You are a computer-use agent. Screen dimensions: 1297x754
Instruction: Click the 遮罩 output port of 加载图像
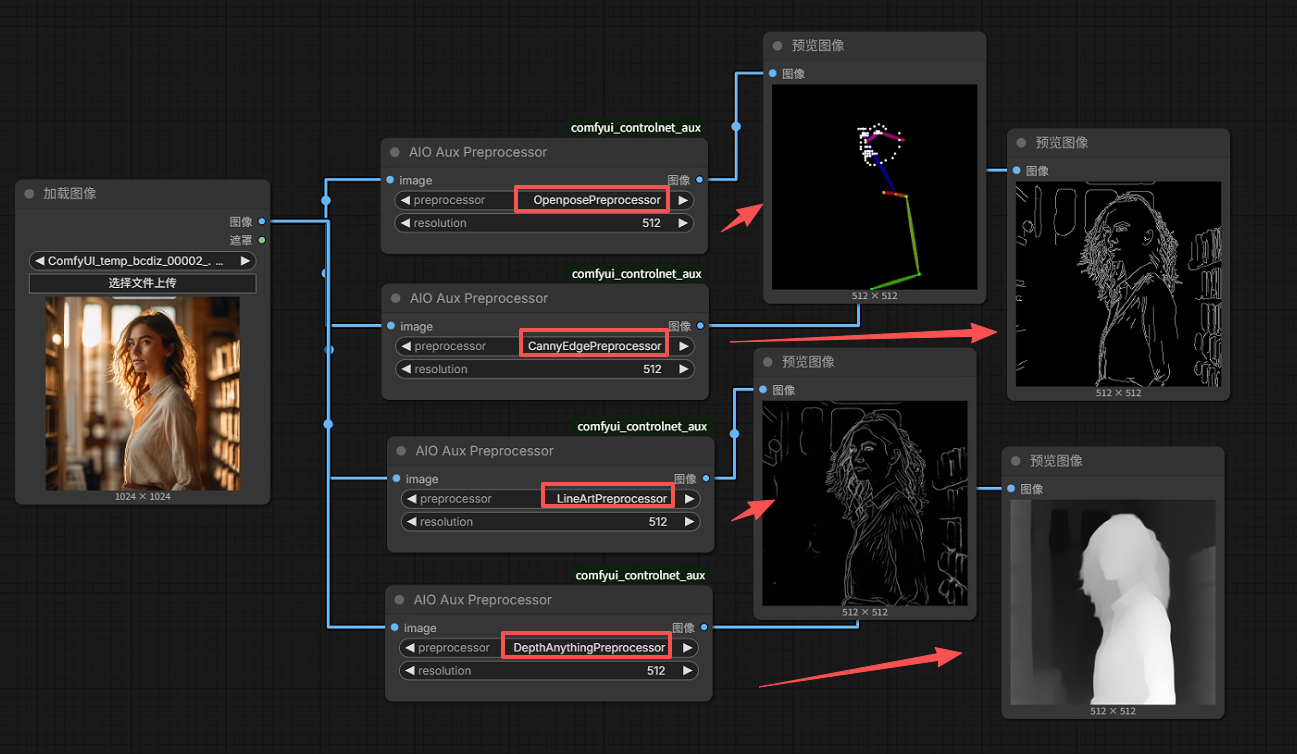point(262,240)
